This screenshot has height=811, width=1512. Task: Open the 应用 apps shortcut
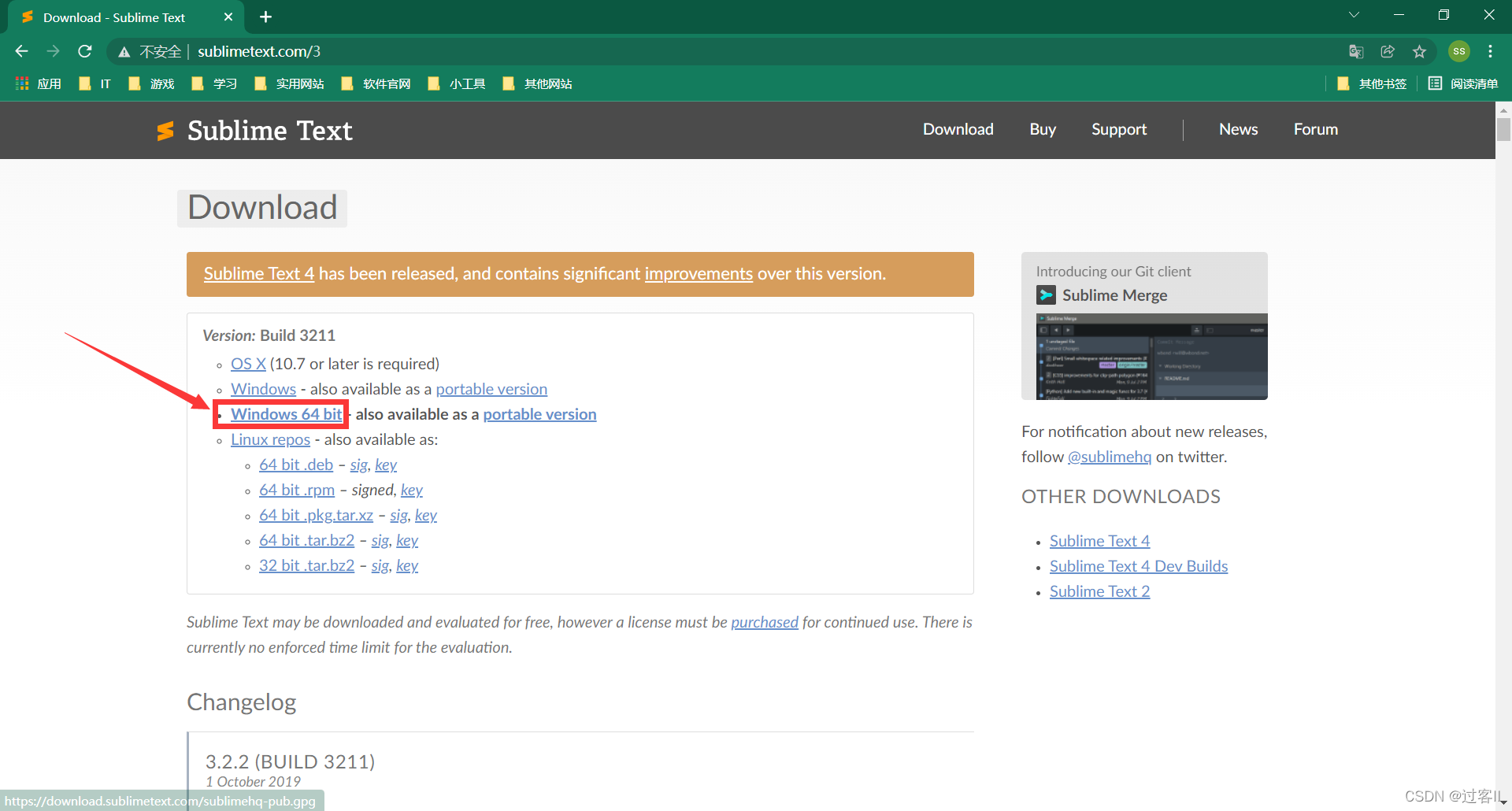39,83
